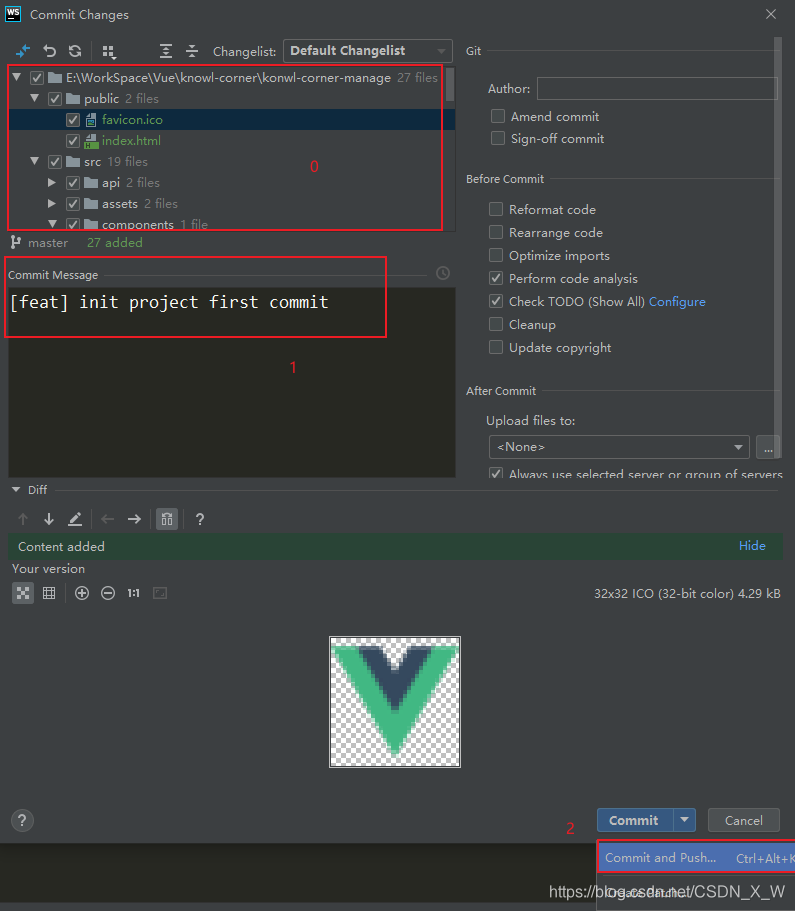Open the Upload files to <None> dropdown
Screen dimensions: 795x911
point(619,447)
